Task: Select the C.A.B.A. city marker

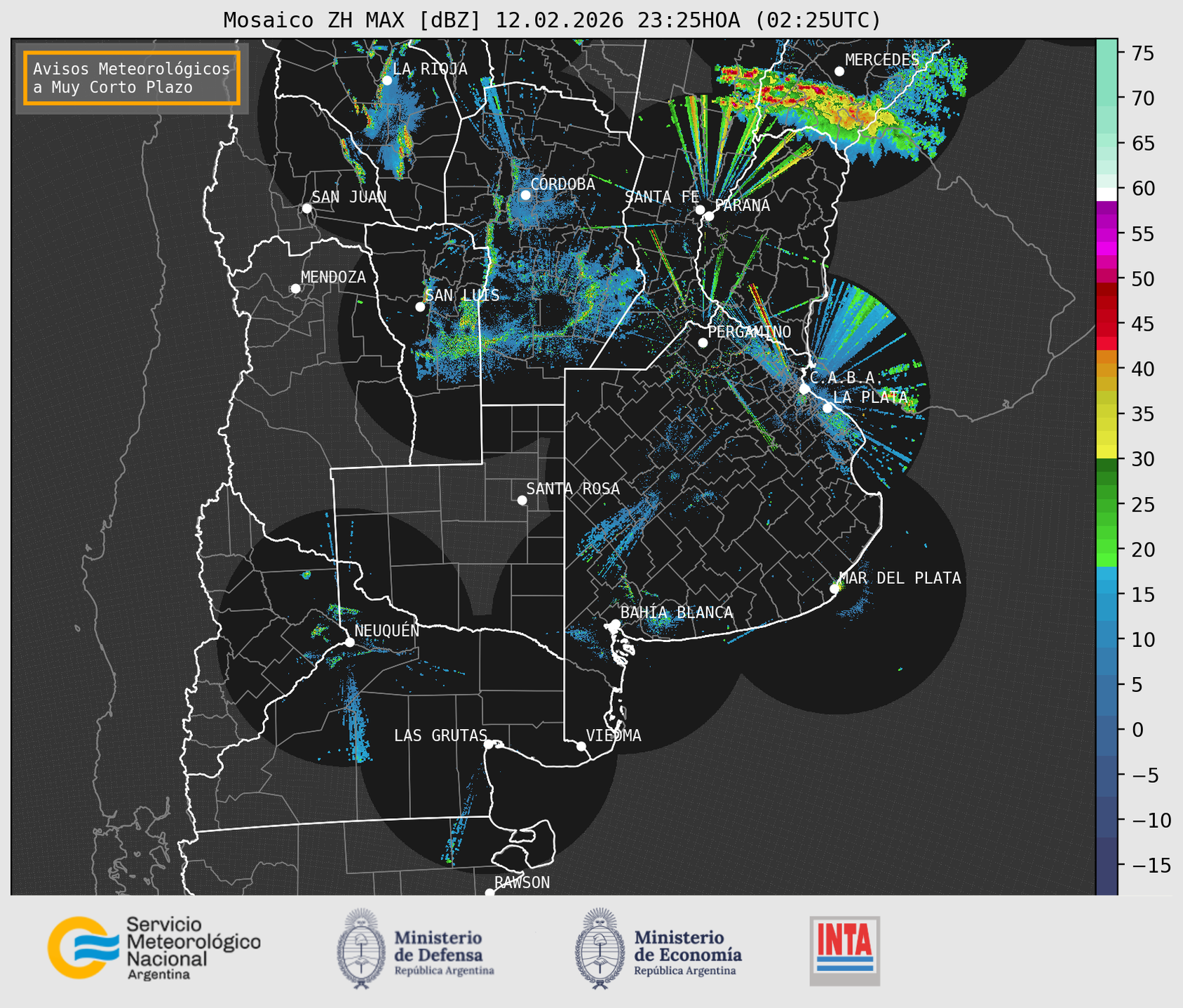Action: tap(804, 389)
